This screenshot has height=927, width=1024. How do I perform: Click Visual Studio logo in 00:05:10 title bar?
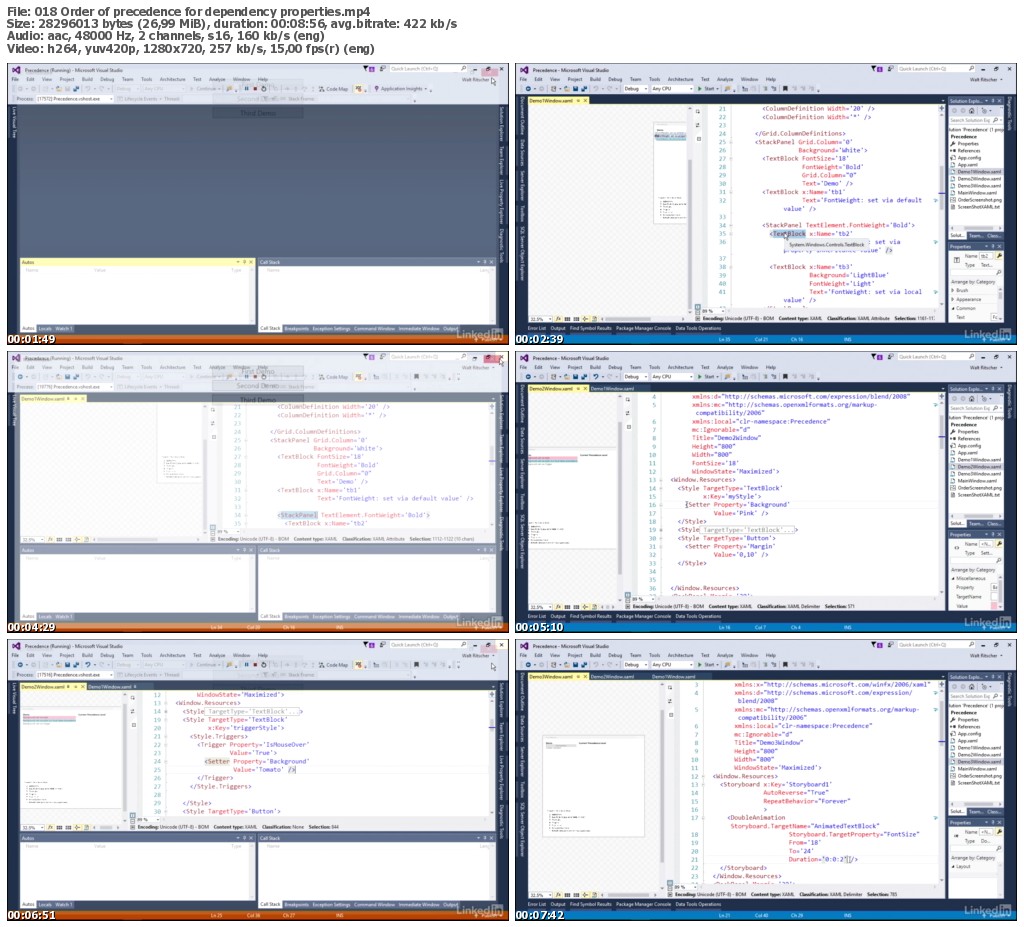coord(524,358)
